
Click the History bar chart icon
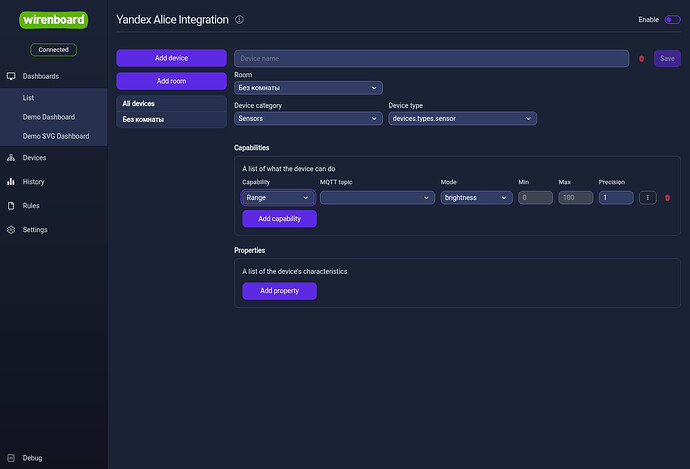[x=11, y=181]
